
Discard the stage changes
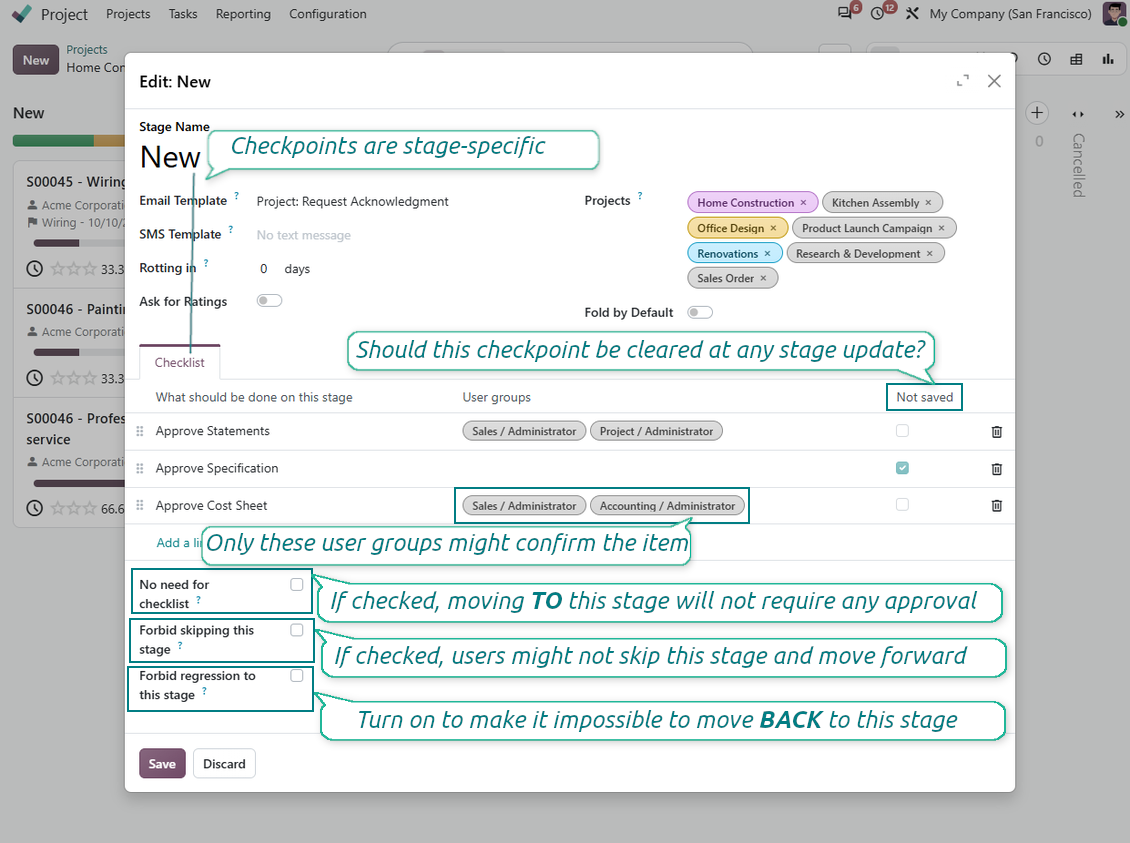point(224,764)
